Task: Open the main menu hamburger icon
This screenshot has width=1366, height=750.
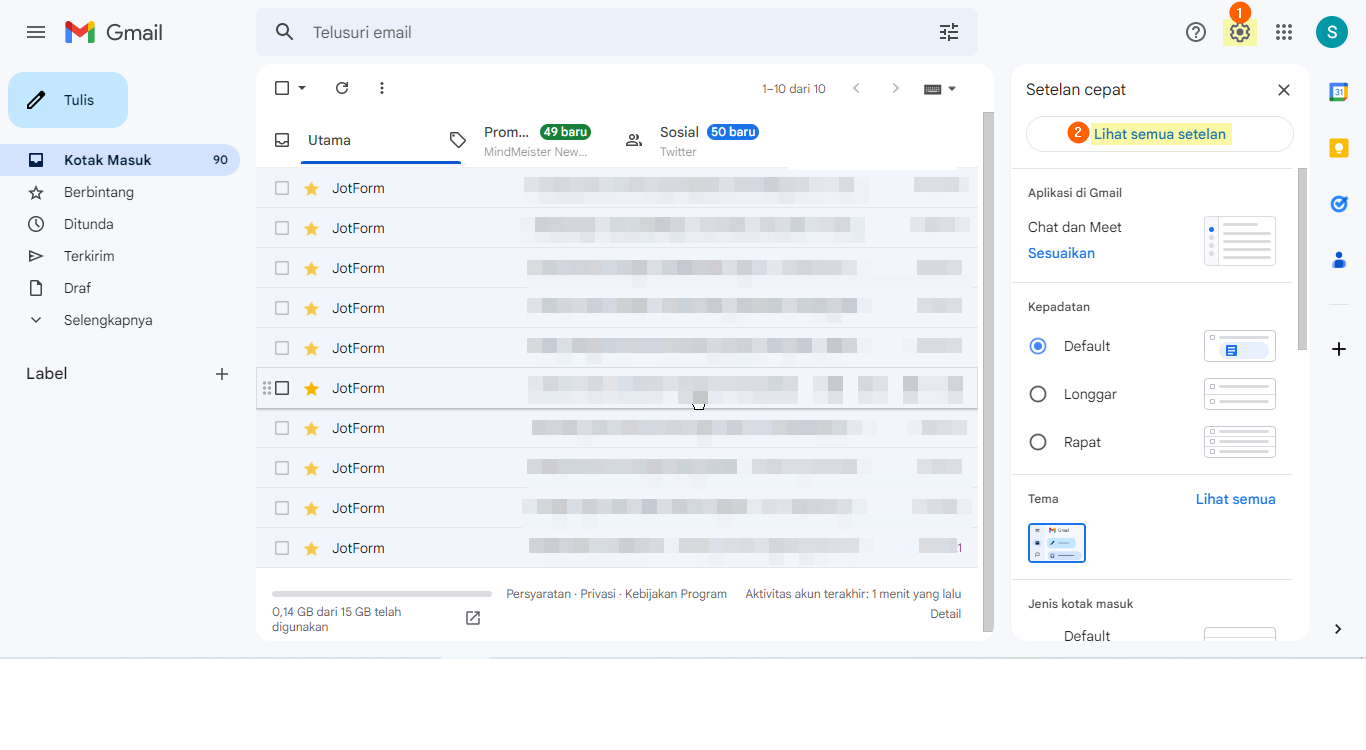Action: (x=36, y=32)
